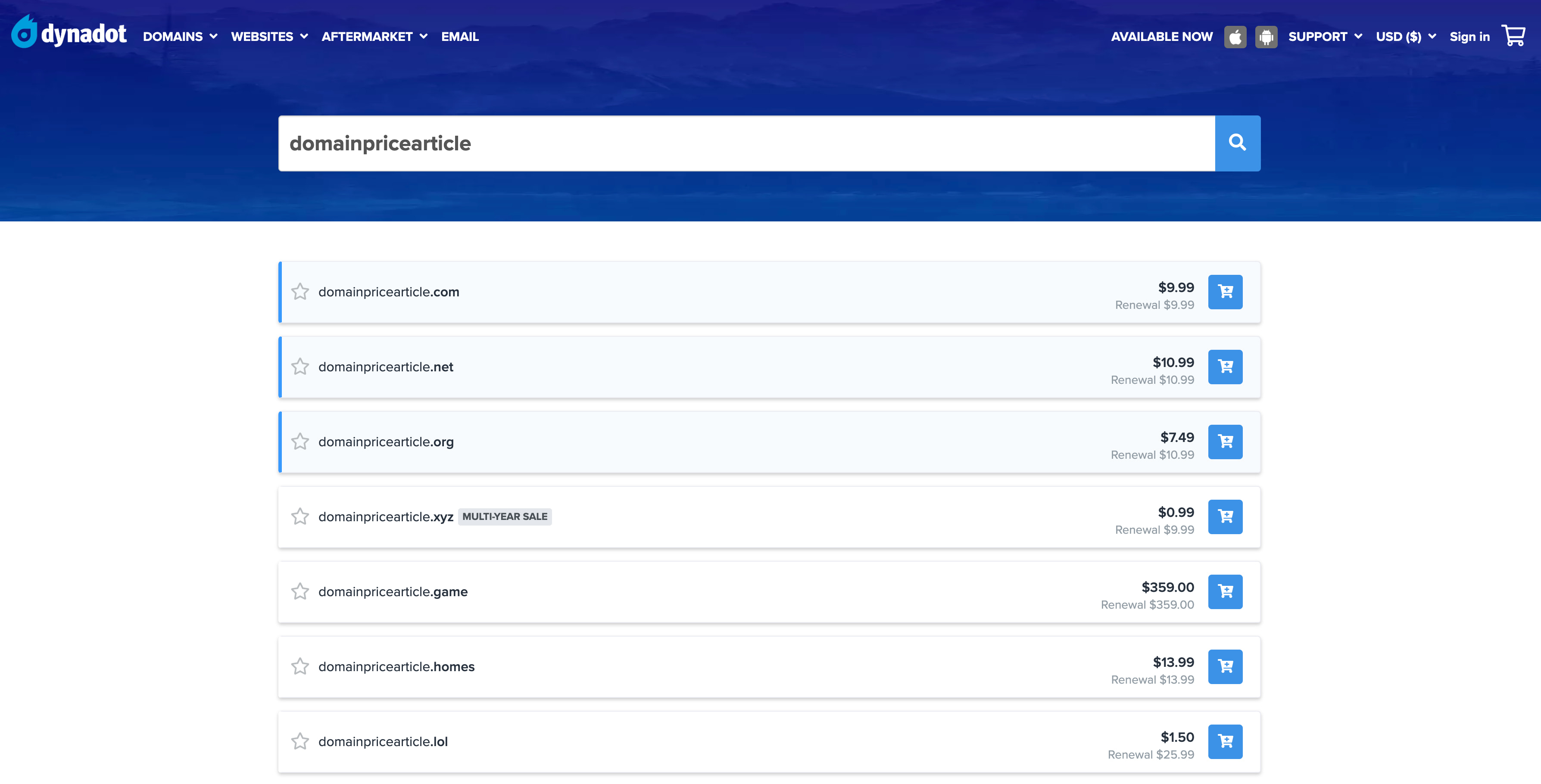
Task: Open the shopping cart
Action: pyautogui.click(x=1514, y=35)
